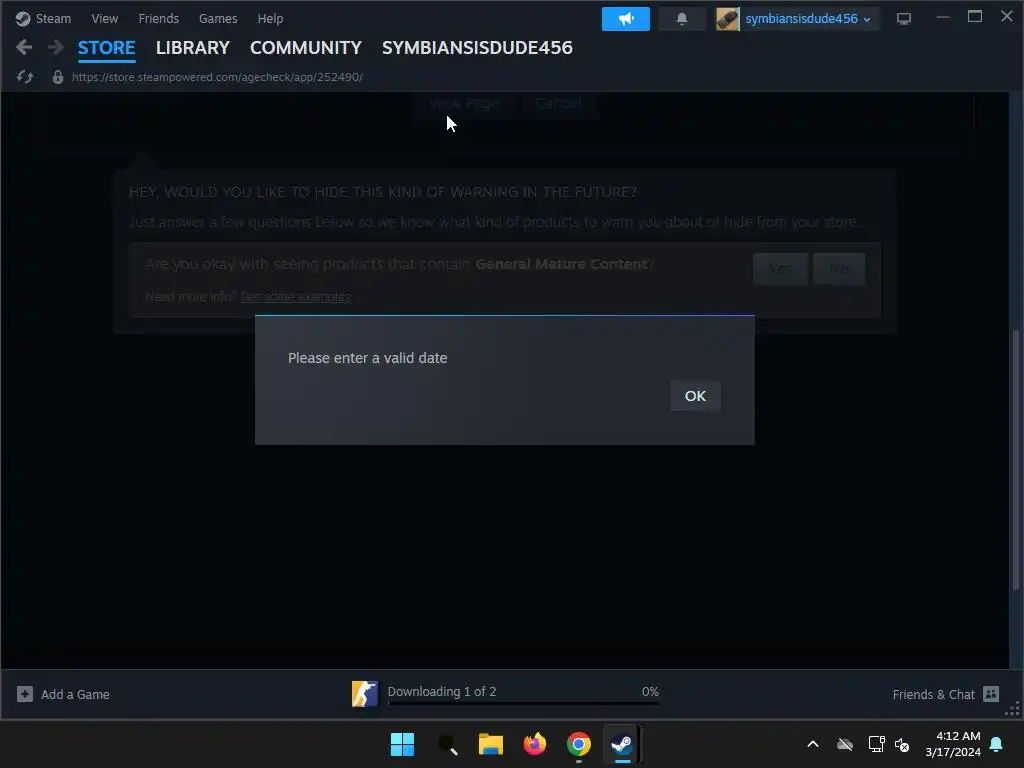Click the muted volume tray icon
Screen dimensions: 1024x768
pos(902,744)
